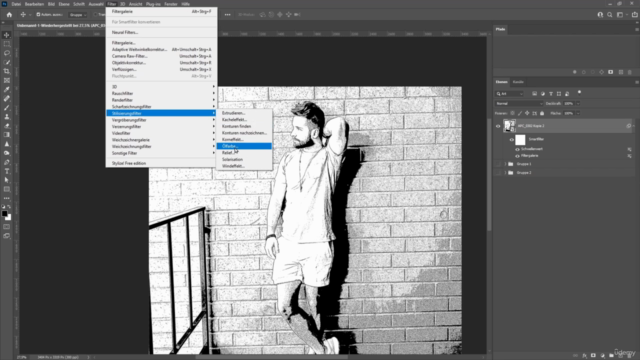Open the Normal blend mode dropdown
Image resolution: width=640 pixels, height=360 pixels.
pyautogui.click(x=519, y=104)
